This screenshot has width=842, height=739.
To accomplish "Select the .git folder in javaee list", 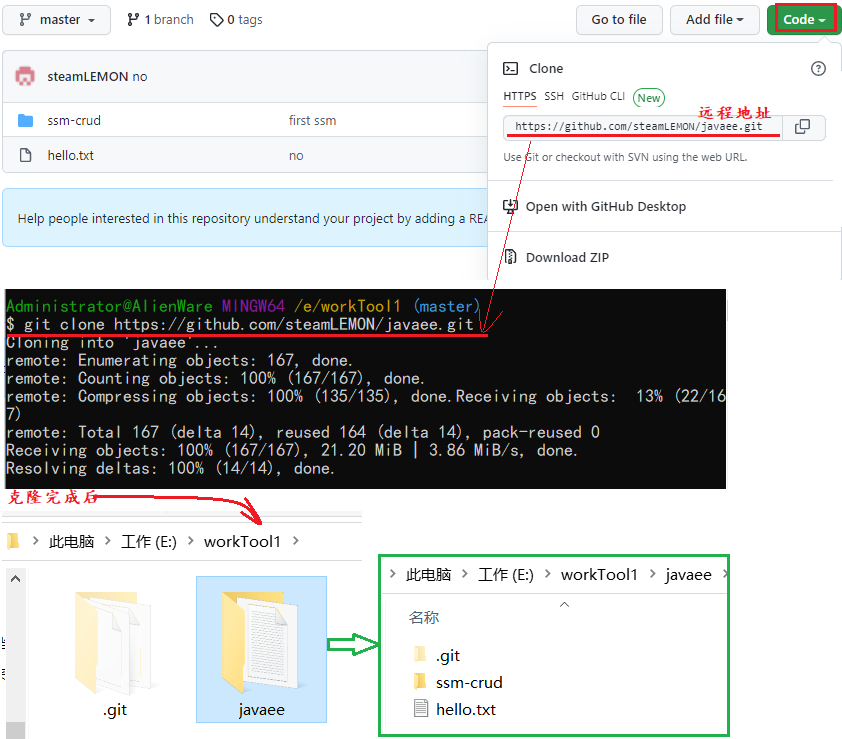I will [x=448, y=656].
